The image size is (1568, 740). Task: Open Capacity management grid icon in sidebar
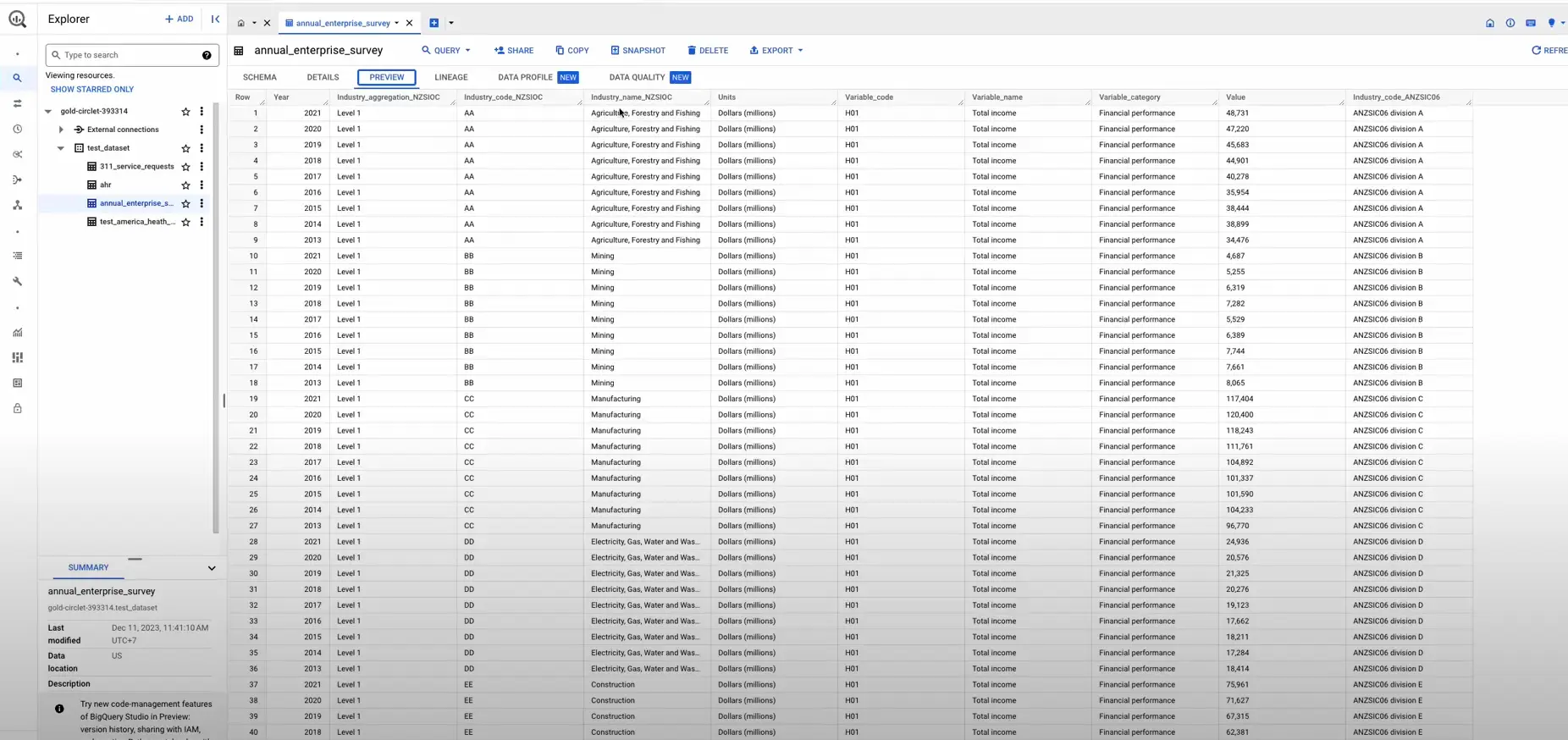[x=17, y=357]
